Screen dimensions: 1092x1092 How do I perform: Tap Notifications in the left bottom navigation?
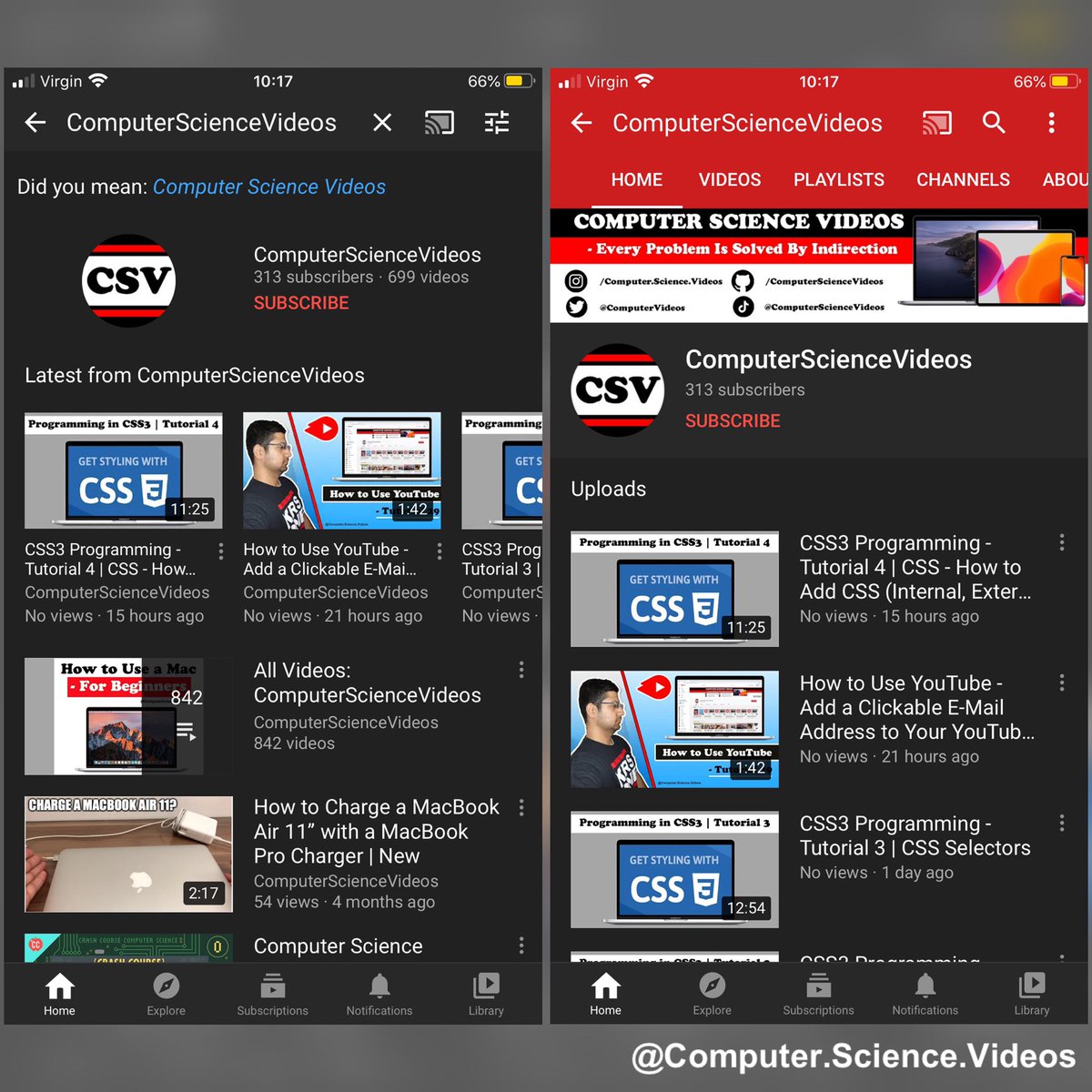point(379,995)
